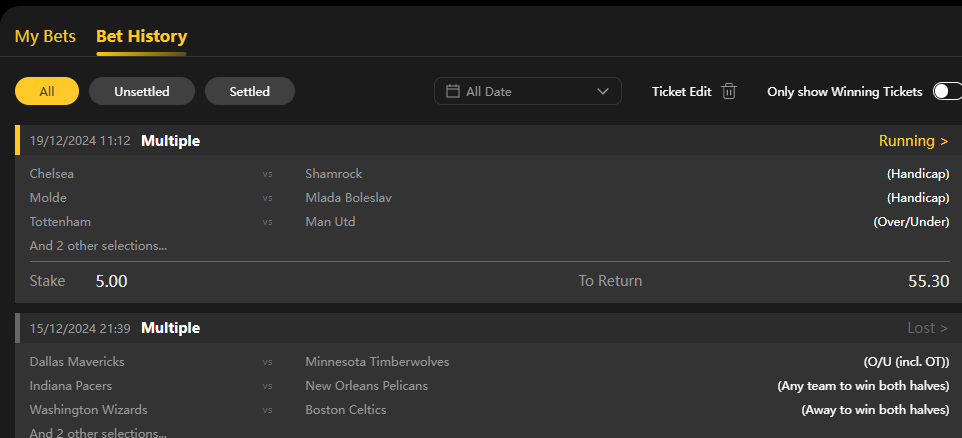Expand the Lost ticket details

point(928,328)
